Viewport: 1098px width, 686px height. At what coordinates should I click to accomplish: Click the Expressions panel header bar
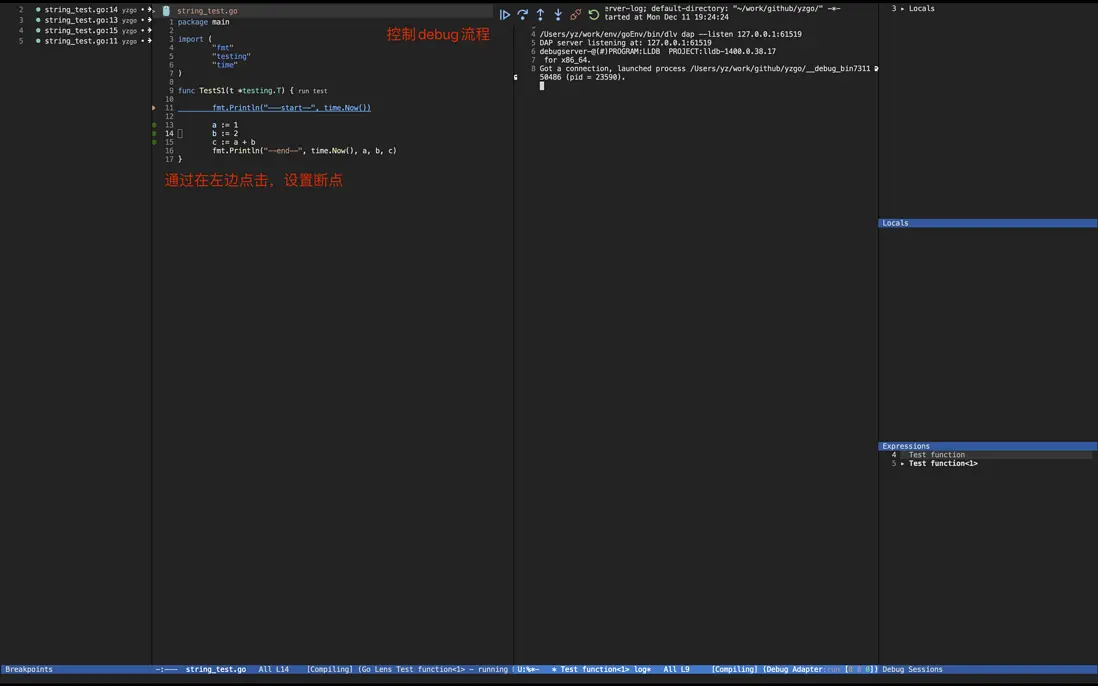(x=987, y=446)
